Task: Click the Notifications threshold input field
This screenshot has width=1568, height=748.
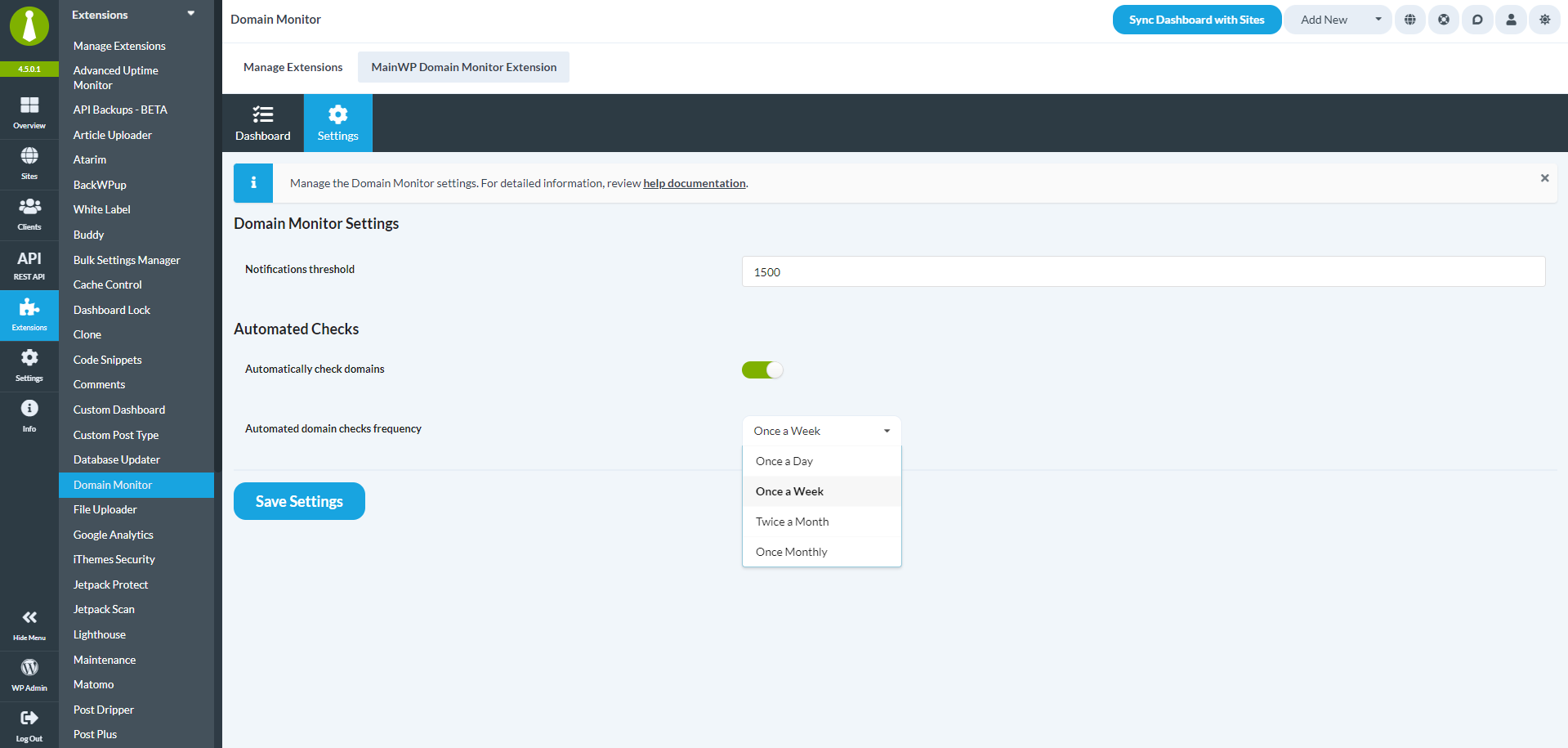Action: [1143, 271]
